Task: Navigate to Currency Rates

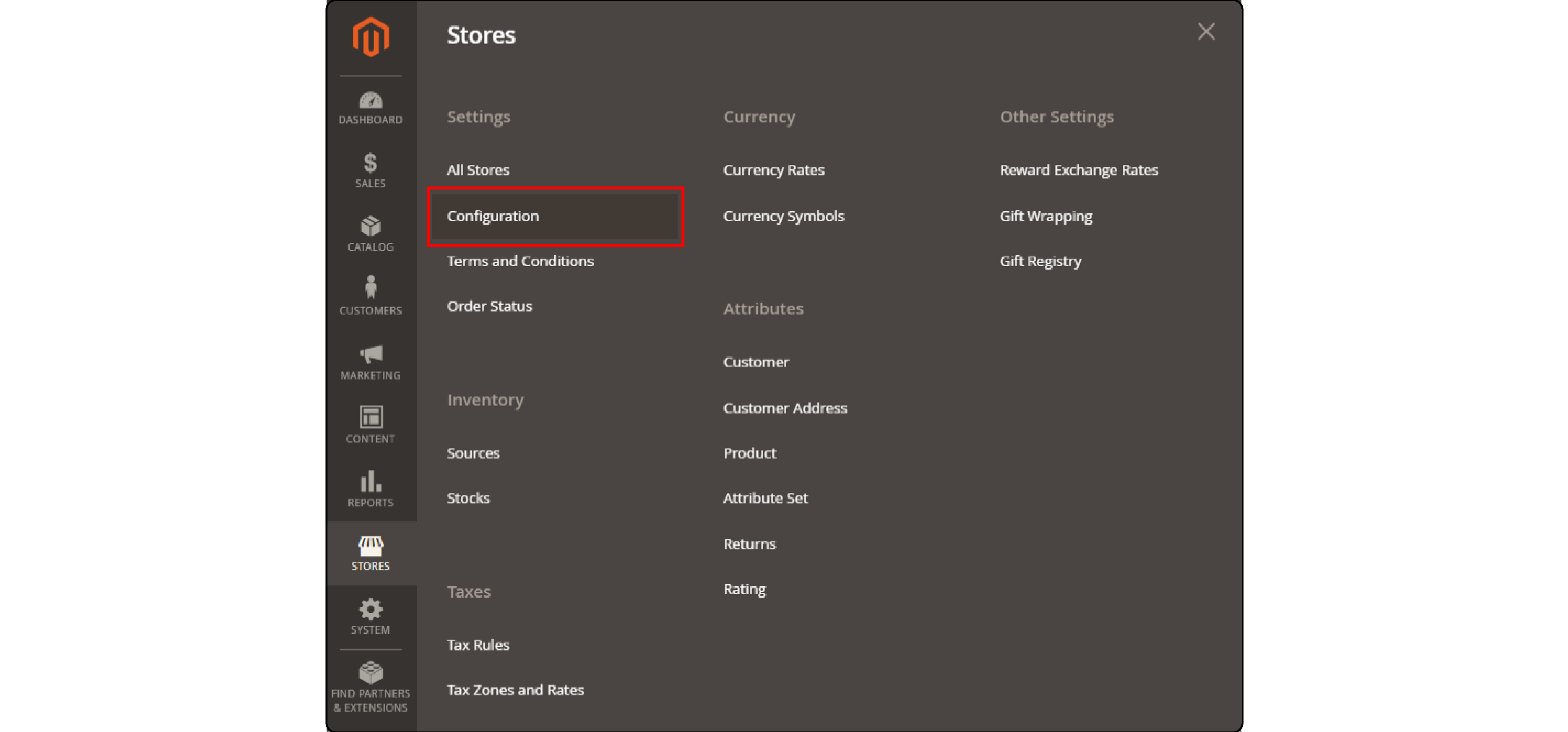Action: (x=774, y=169)
